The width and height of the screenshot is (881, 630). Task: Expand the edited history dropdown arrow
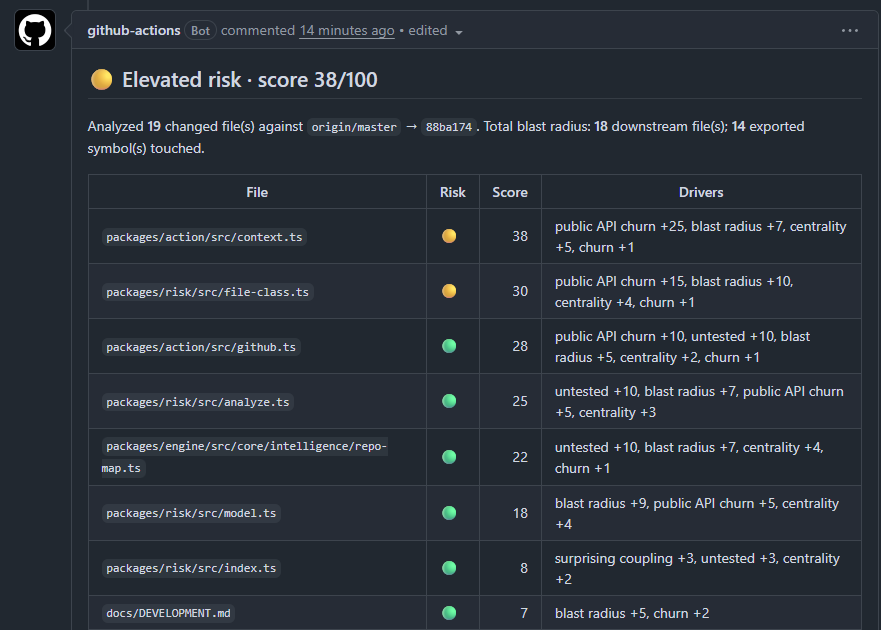(x=459, y=32)
